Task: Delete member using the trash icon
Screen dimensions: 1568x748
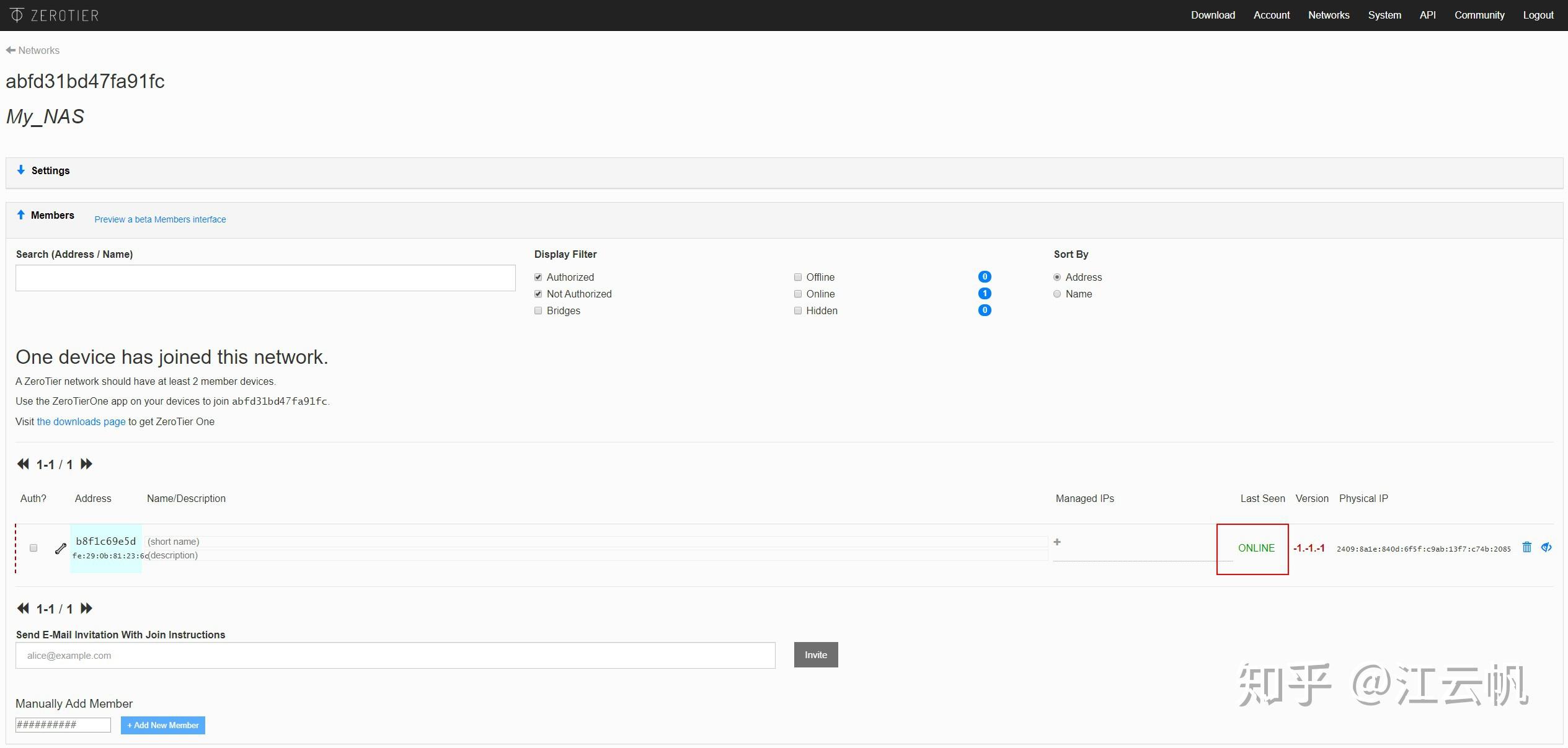Action: pyautogui.click(x=1526, y=547)
